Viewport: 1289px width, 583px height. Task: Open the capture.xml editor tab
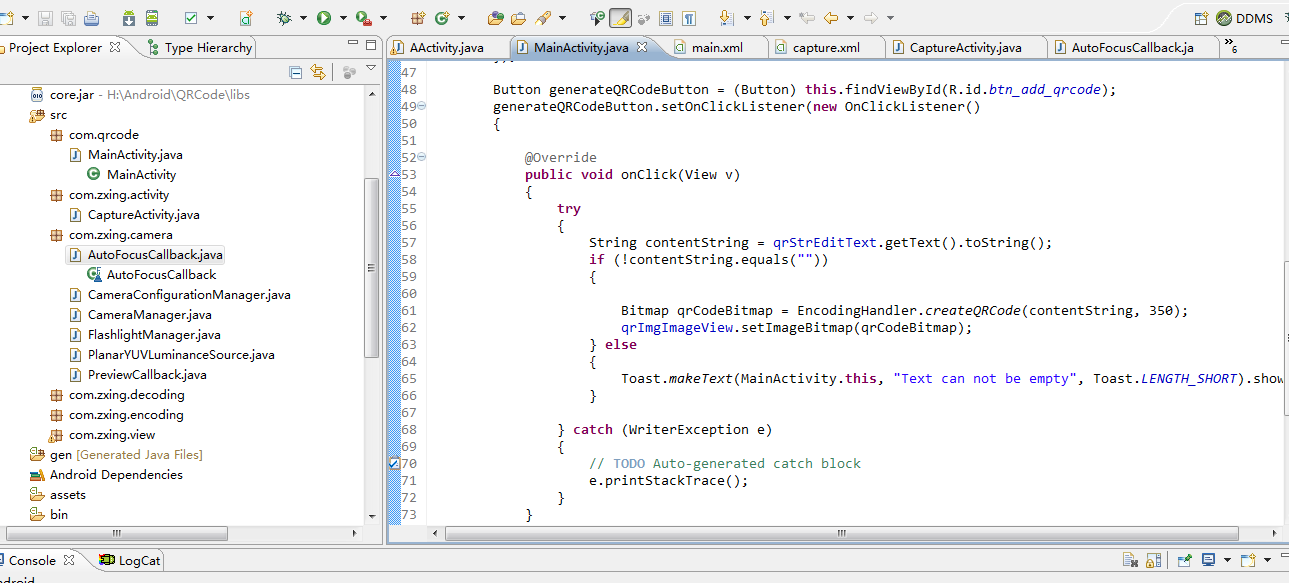pos(816,47)
